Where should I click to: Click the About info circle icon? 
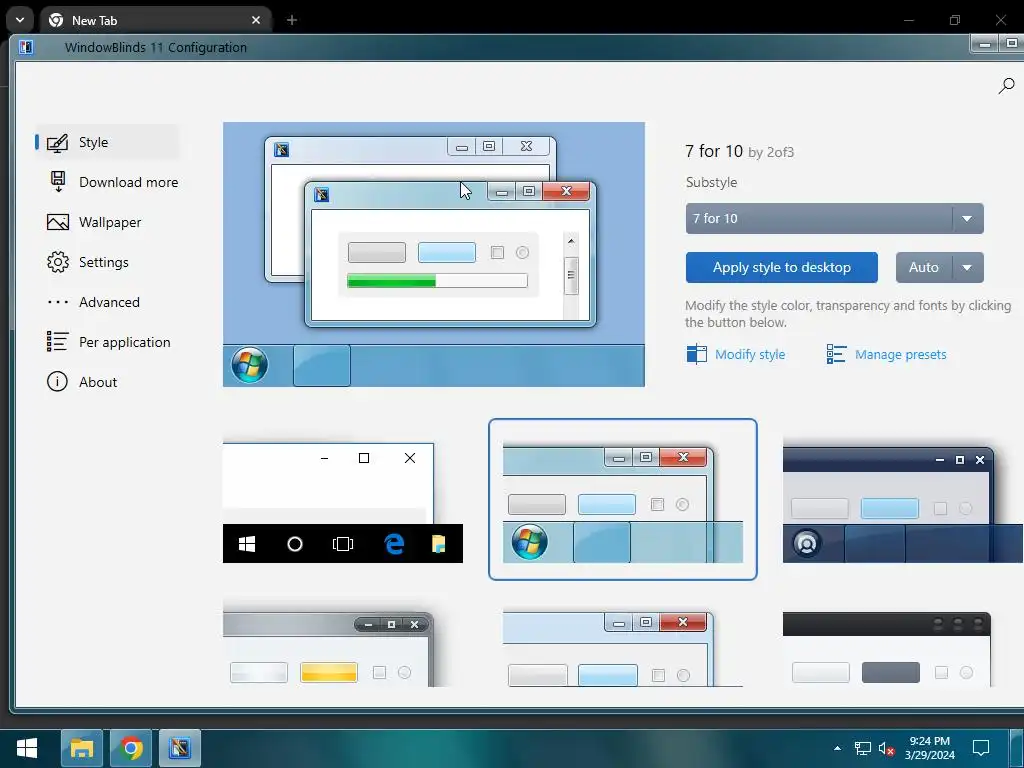(x=57, y=381)
